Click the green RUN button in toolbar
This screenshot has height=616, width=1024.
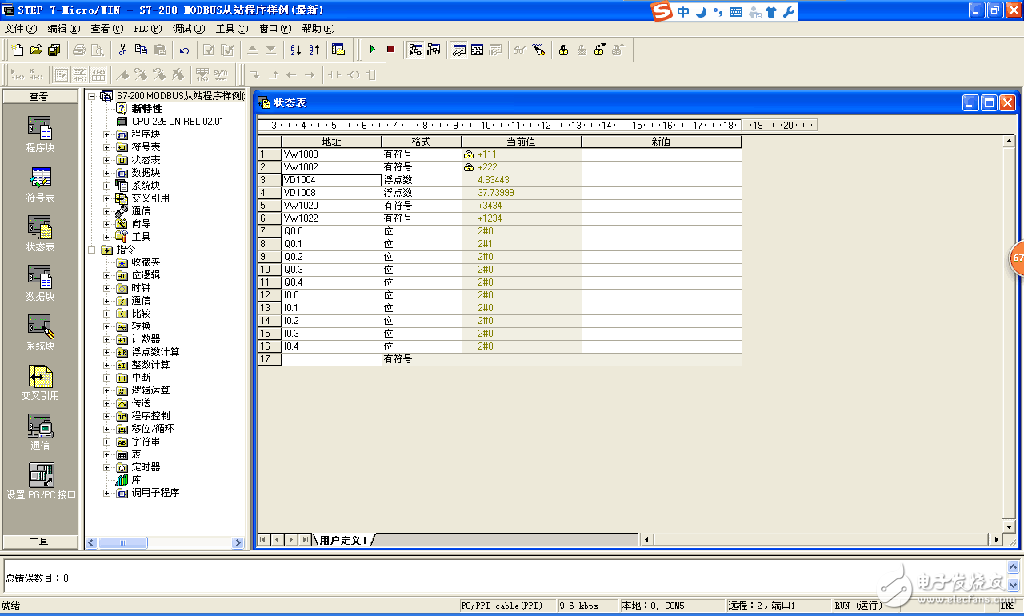[372, 49]
